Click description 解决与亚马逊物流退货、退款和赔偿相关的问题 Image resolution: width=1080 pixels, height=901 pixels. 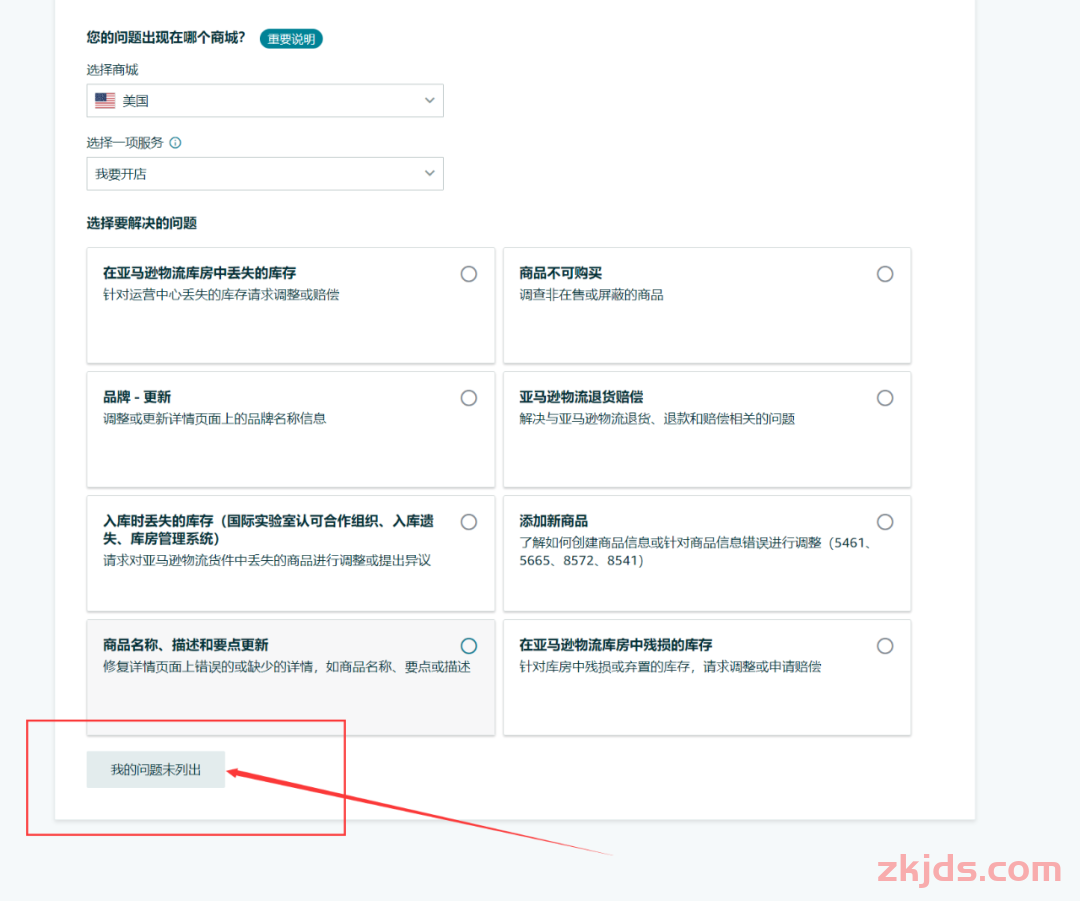pyautogui.click(x=657, y=419)
